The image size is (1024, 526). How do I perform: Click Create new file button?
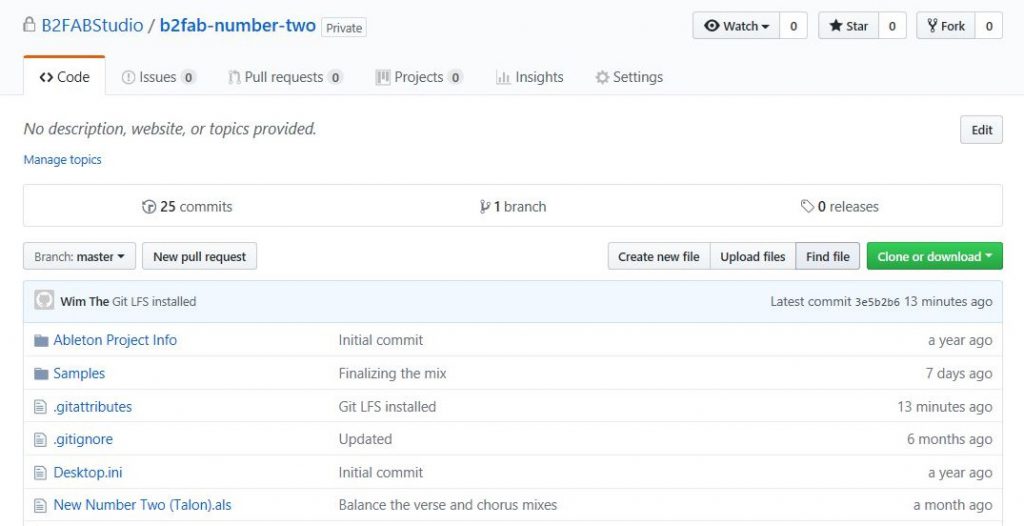pos(658,256)
